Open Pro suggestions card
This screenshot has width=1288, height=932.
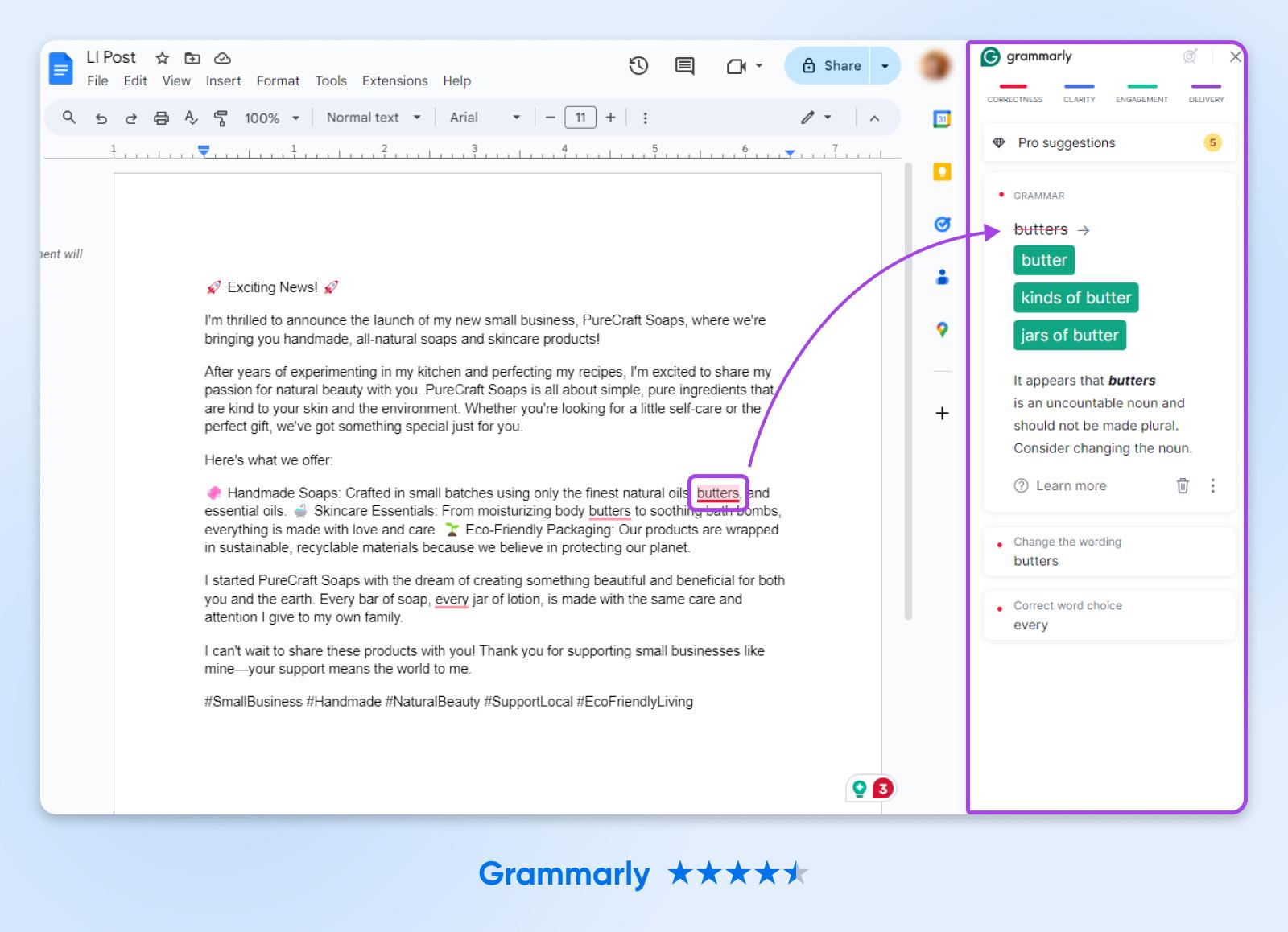pyautogui.click(x=1109, y=142)
